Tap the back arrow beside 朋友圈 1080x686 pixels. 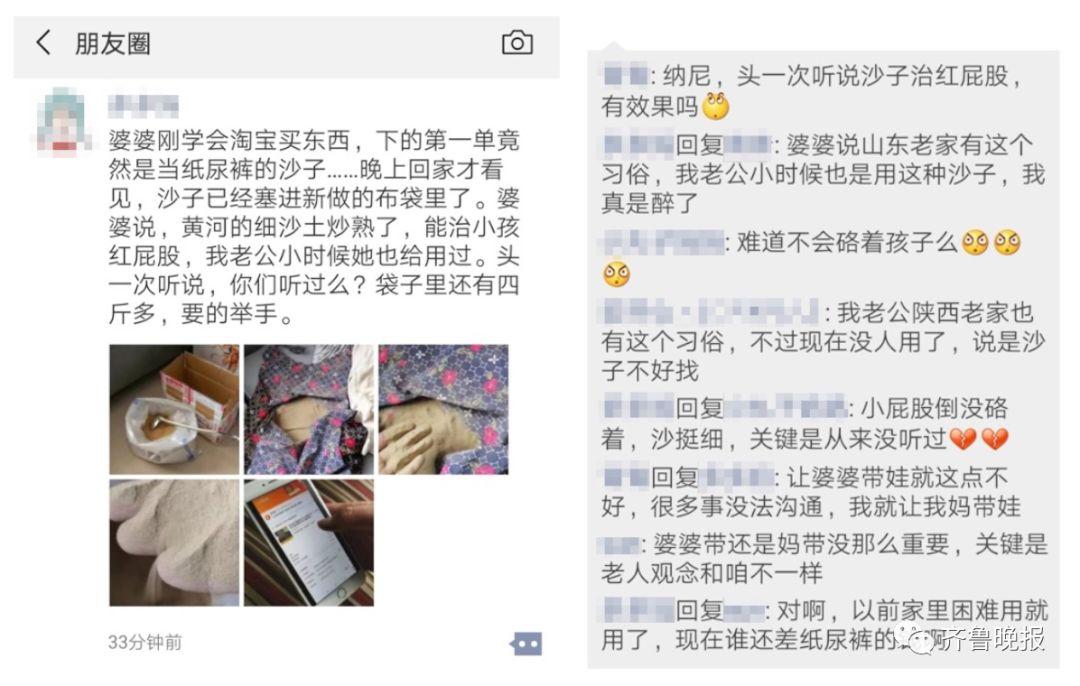coord(43,43)
